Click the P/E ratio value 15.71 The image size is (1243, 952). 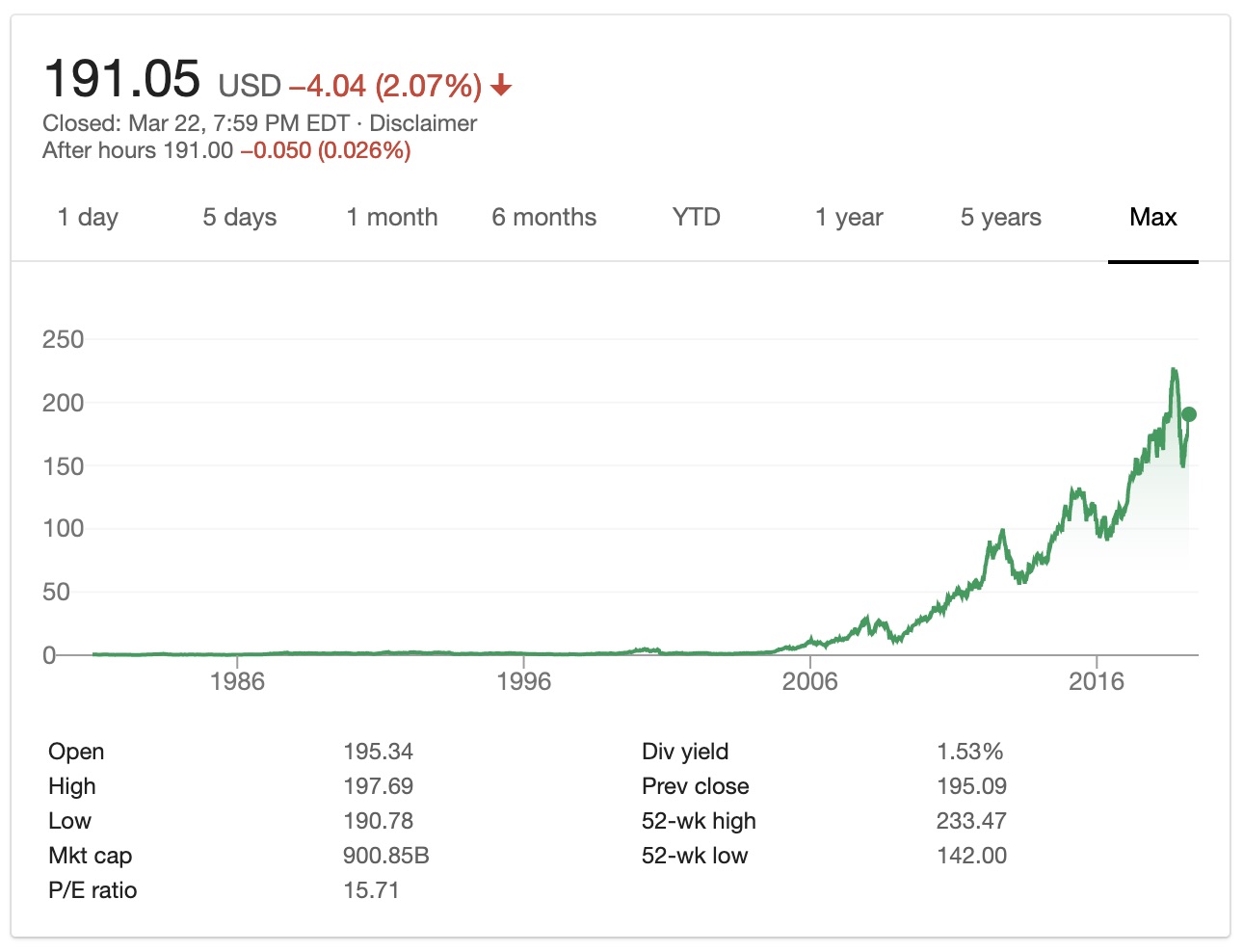371,890
